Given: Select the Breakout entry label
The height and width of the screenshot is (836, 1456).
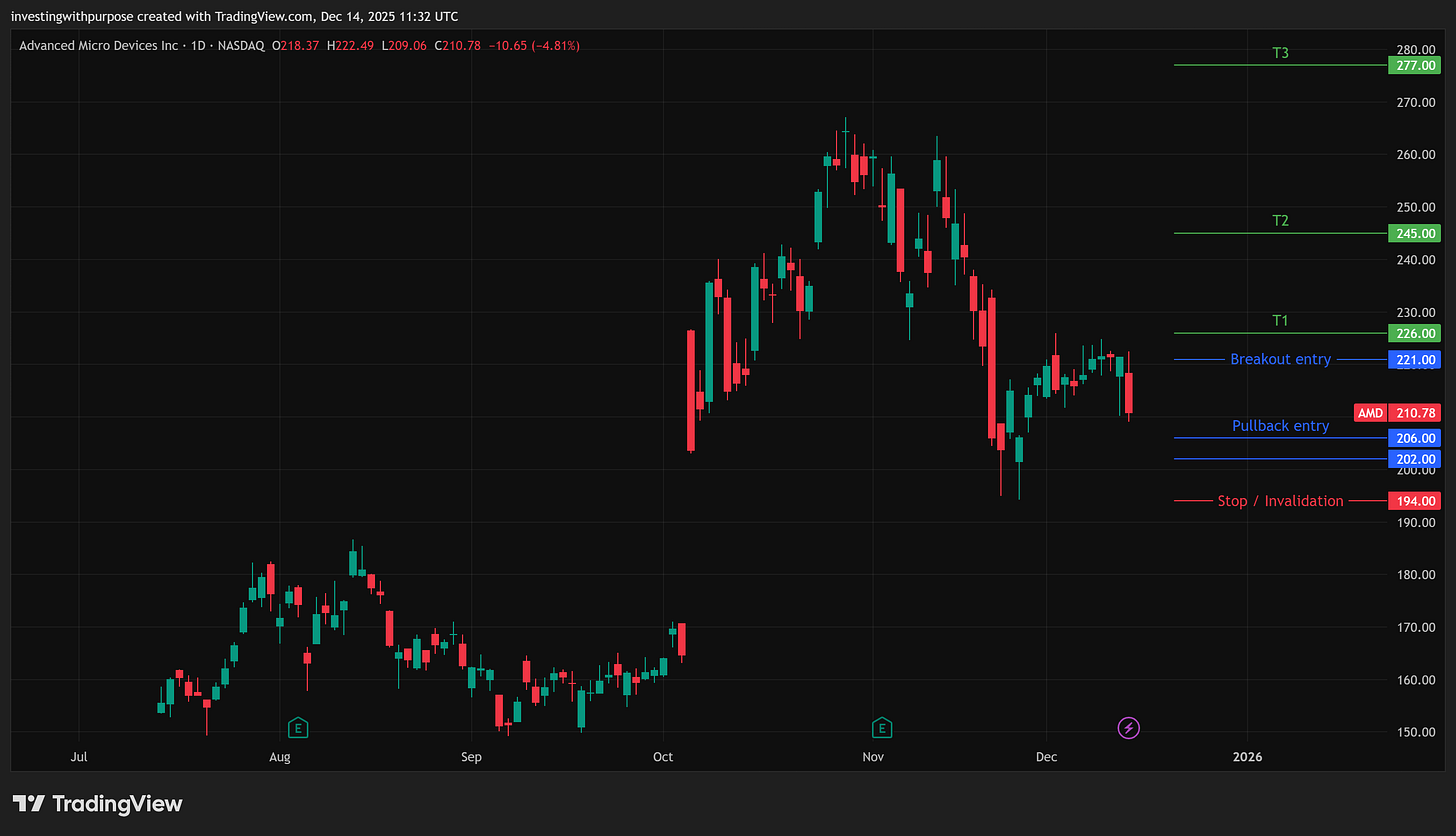Looking at the screenshot, I should pos(1280,359).
